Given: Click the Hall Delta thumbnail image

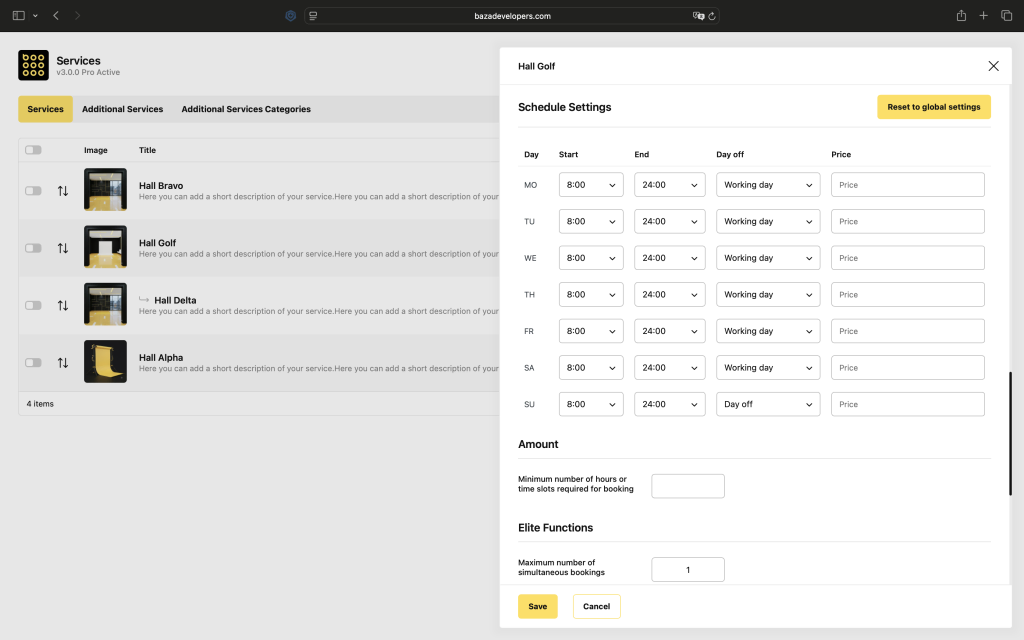Looking at the screenshot, I should (105, 304).
